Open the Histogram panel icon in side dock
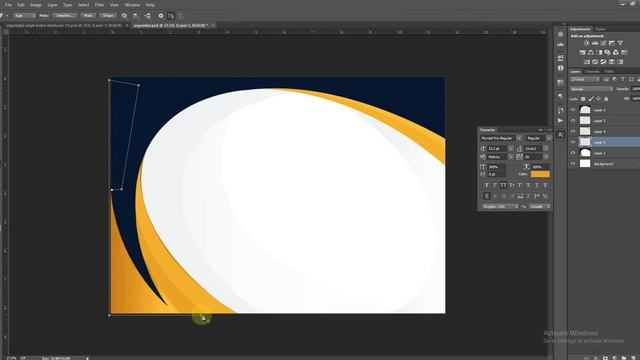The width and height of the screenshot is (640, 360). click(560, 44)
